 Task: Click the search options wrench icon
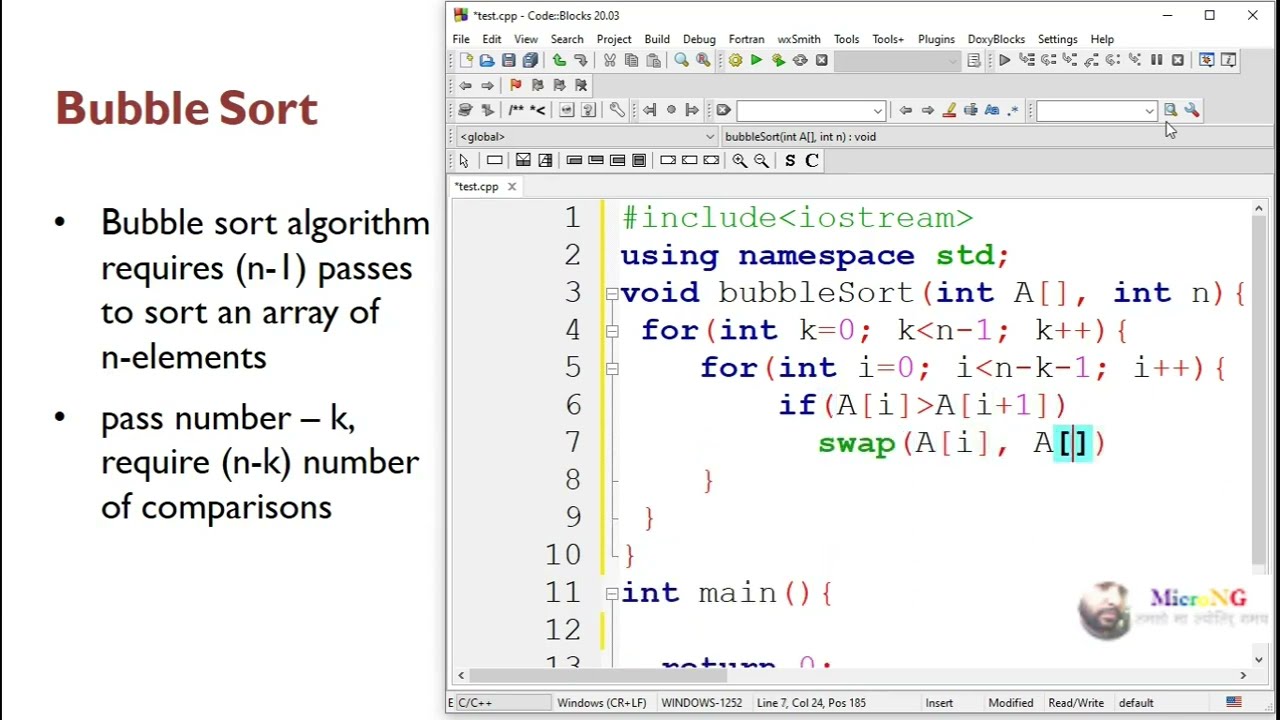(1192, 111)
